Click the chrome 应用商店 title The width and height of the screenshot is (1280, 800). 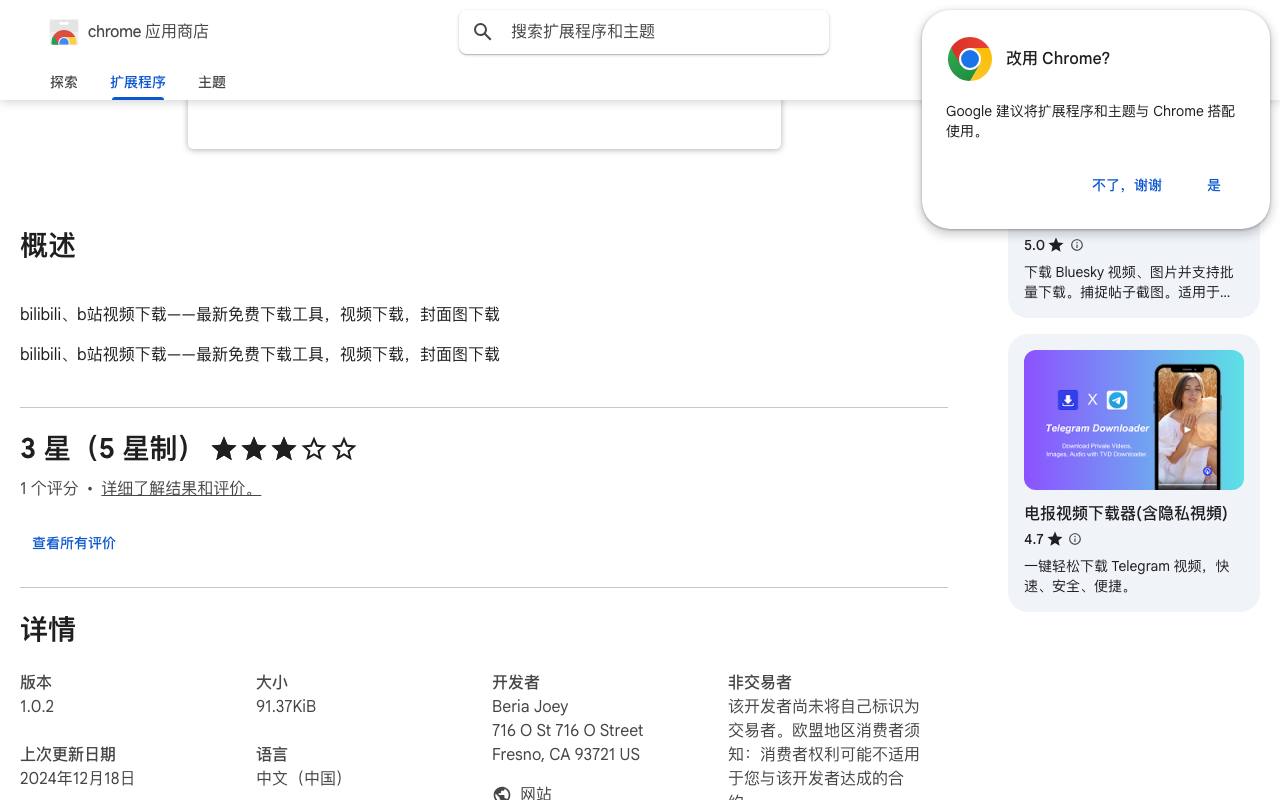click(148, 32)
